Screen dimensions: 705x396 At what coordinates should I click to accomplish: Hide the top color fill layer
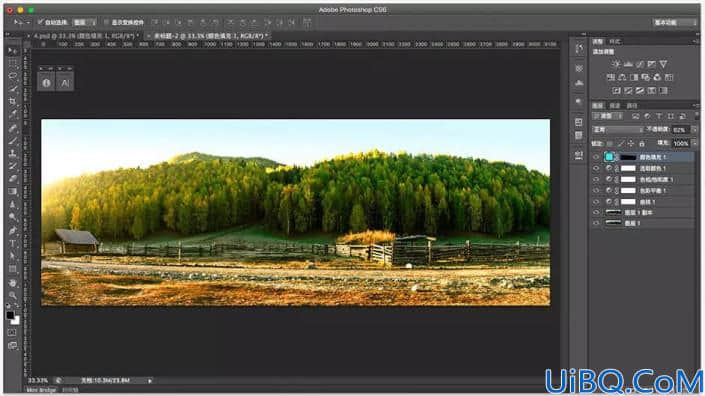click(x=596, y=157)
